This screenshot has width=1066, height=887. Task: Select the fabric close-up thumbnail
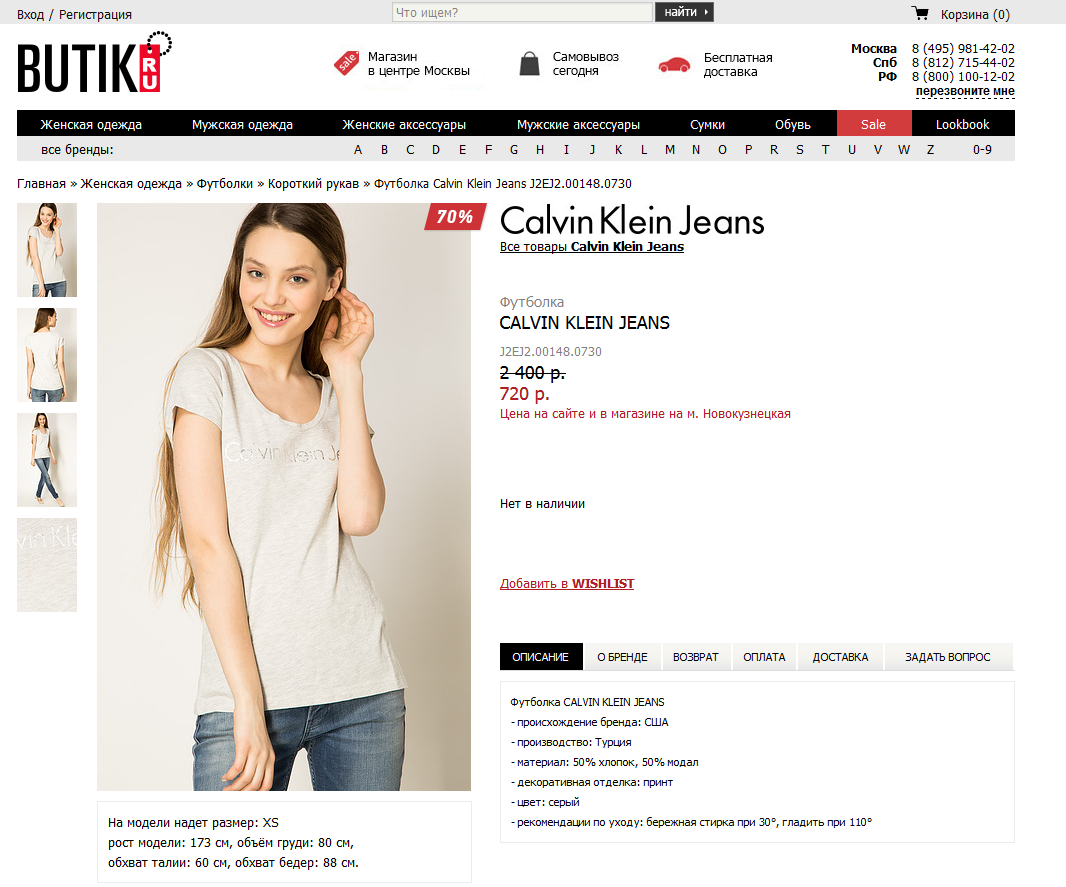(47, 565)
